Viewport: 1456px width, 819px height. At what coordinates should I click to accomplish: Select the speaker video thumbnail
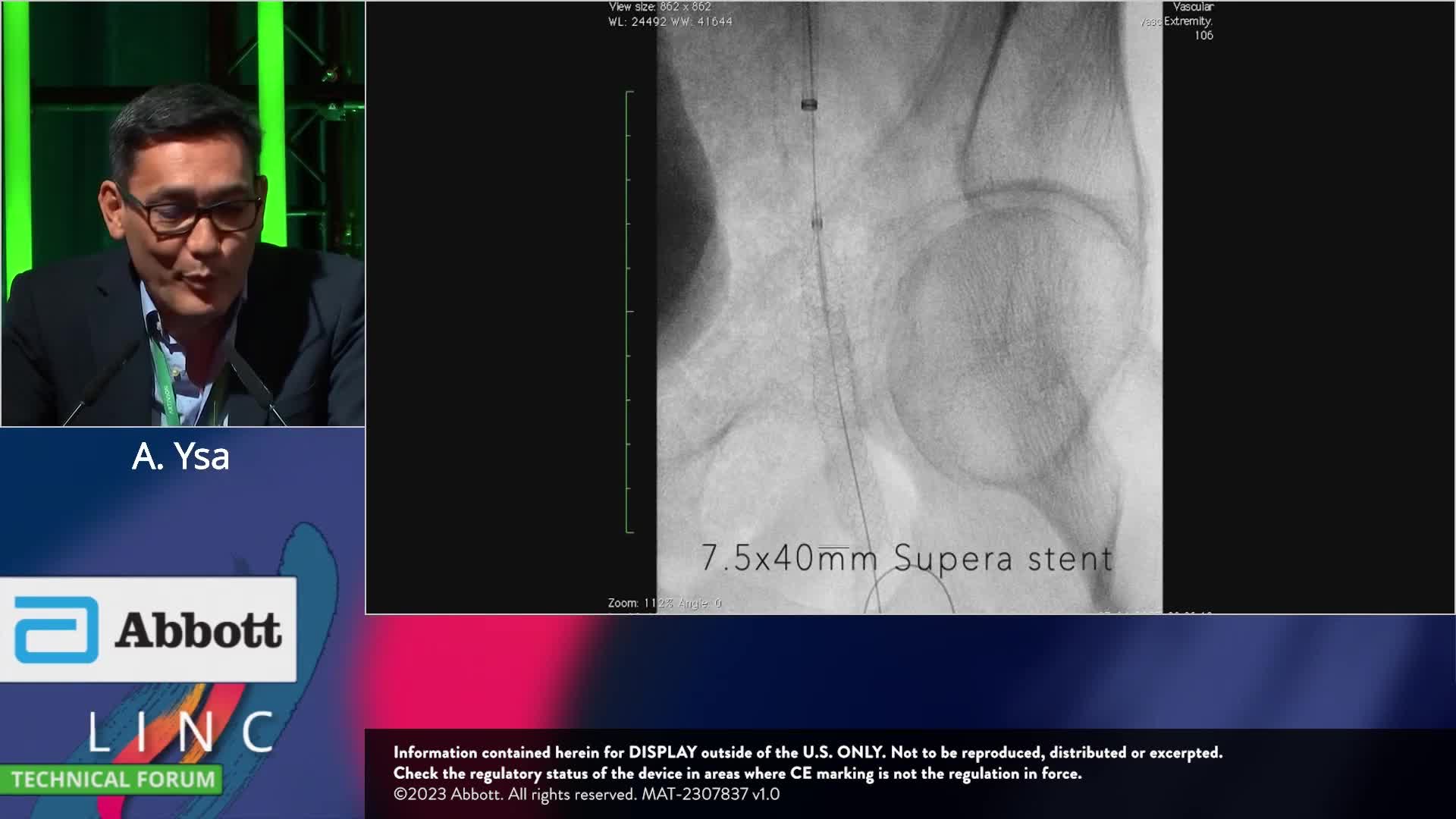[183, 214]
